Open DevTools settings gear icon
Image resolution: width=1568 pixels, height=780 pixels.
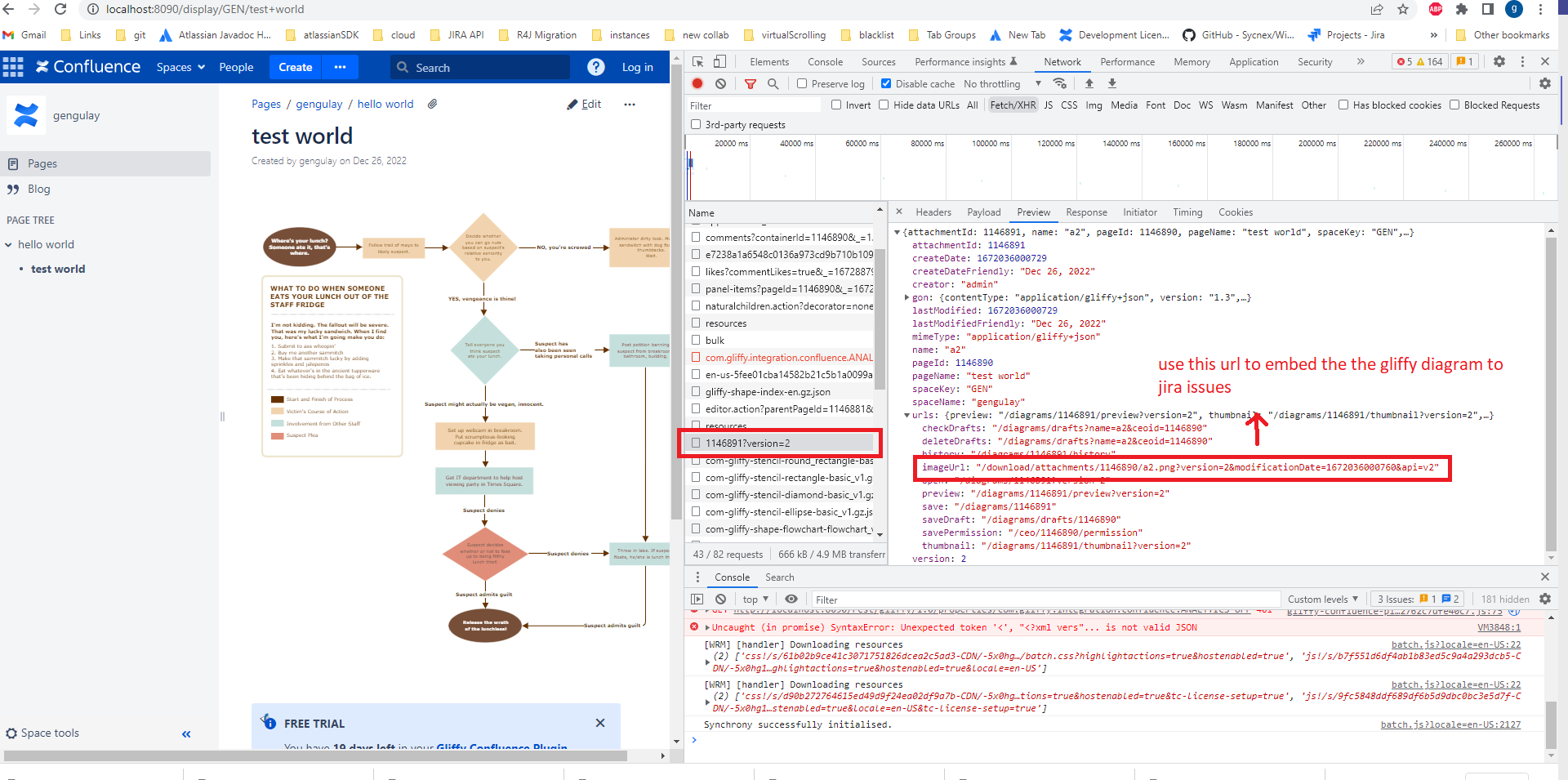[x=1499, y=61]
